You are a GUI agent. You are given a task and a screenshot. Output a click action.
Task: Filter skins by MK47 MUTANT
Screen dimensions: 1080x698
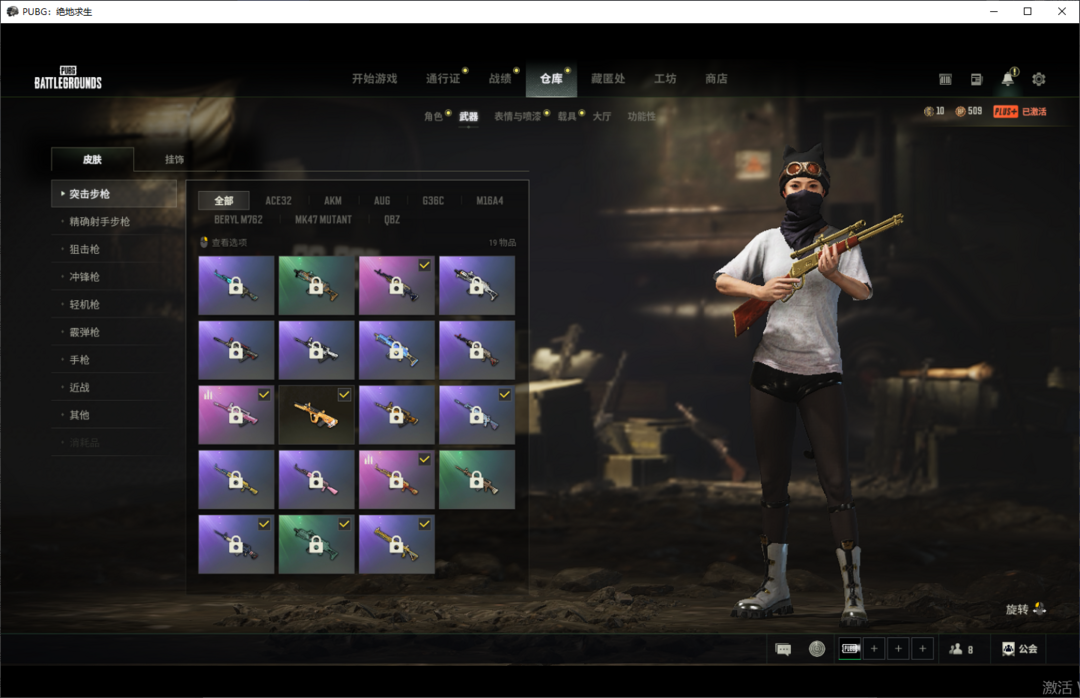tap(323, 220)
